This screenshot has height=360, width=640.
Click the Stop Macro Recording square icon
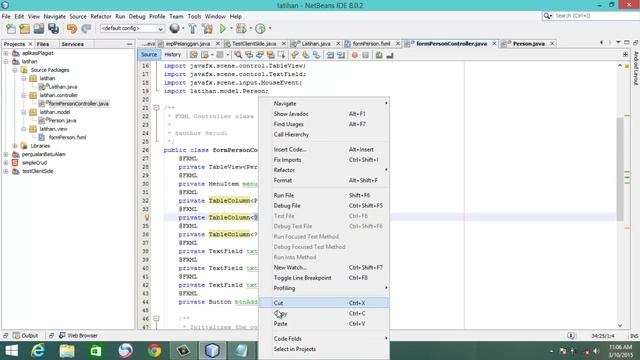coord(365,55)
